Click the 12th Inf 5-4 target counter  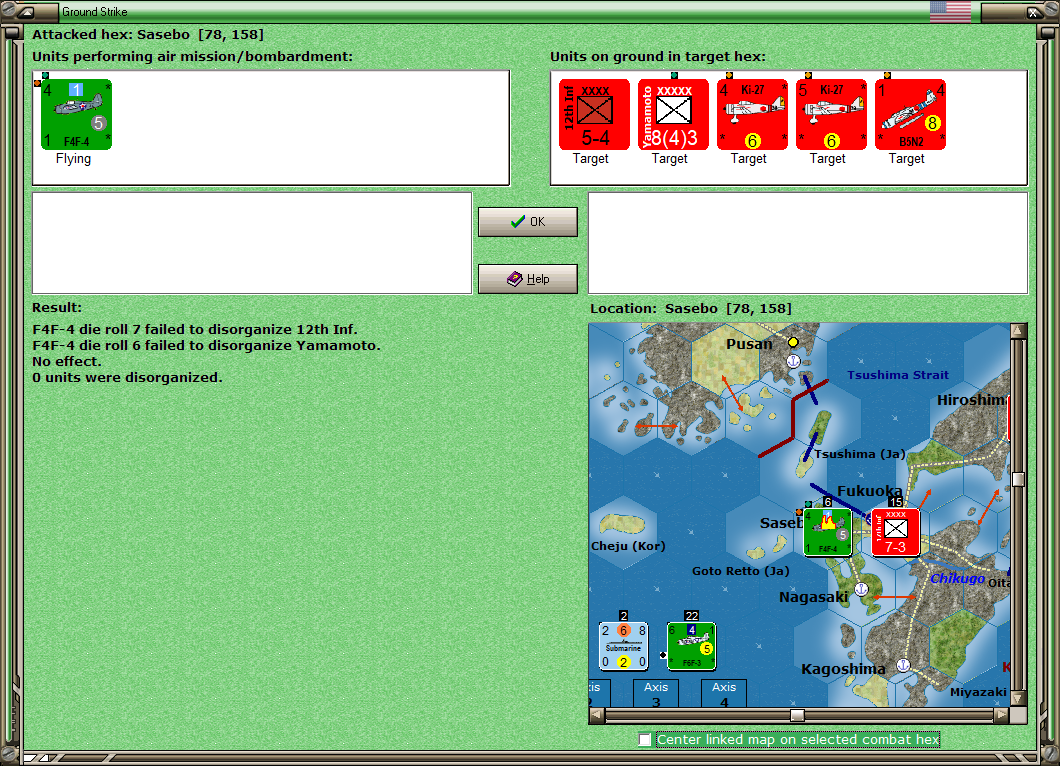click(594, 114)
